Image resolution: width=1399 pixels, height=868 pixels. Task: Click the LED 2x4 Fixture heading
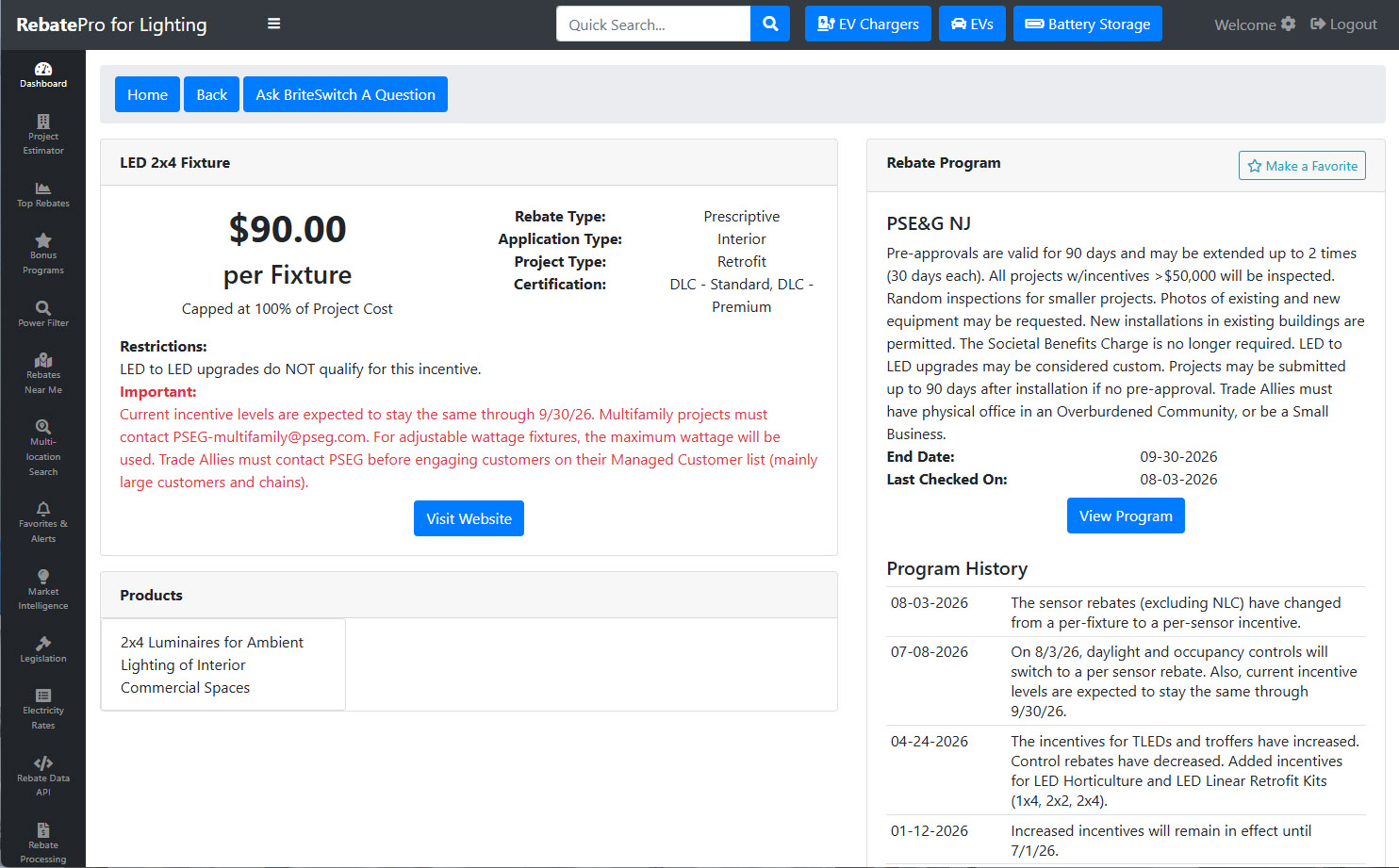pyautogui.click(x=174, y=163)
